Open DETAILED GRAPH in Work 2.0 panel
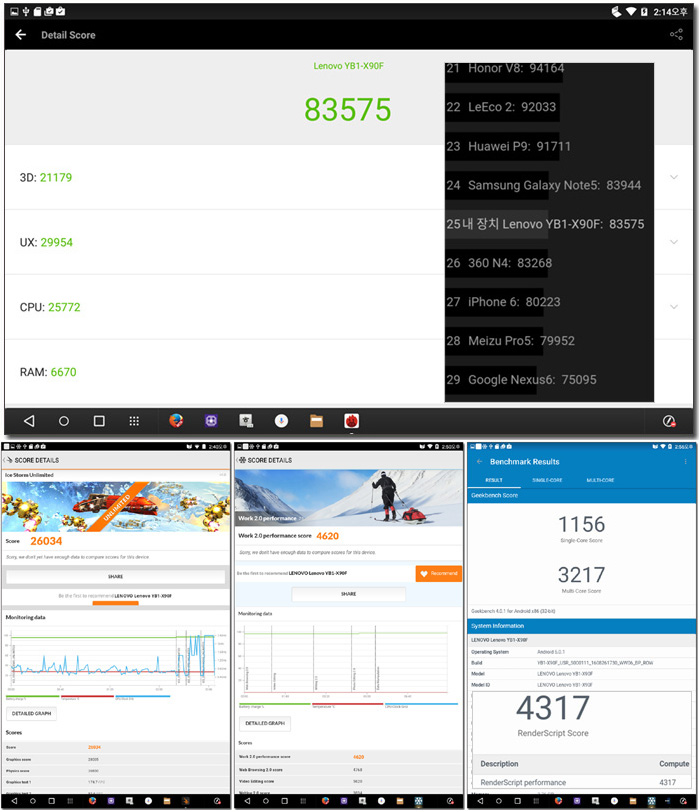The height and width of the screenshot is (812, 700). 265,723
